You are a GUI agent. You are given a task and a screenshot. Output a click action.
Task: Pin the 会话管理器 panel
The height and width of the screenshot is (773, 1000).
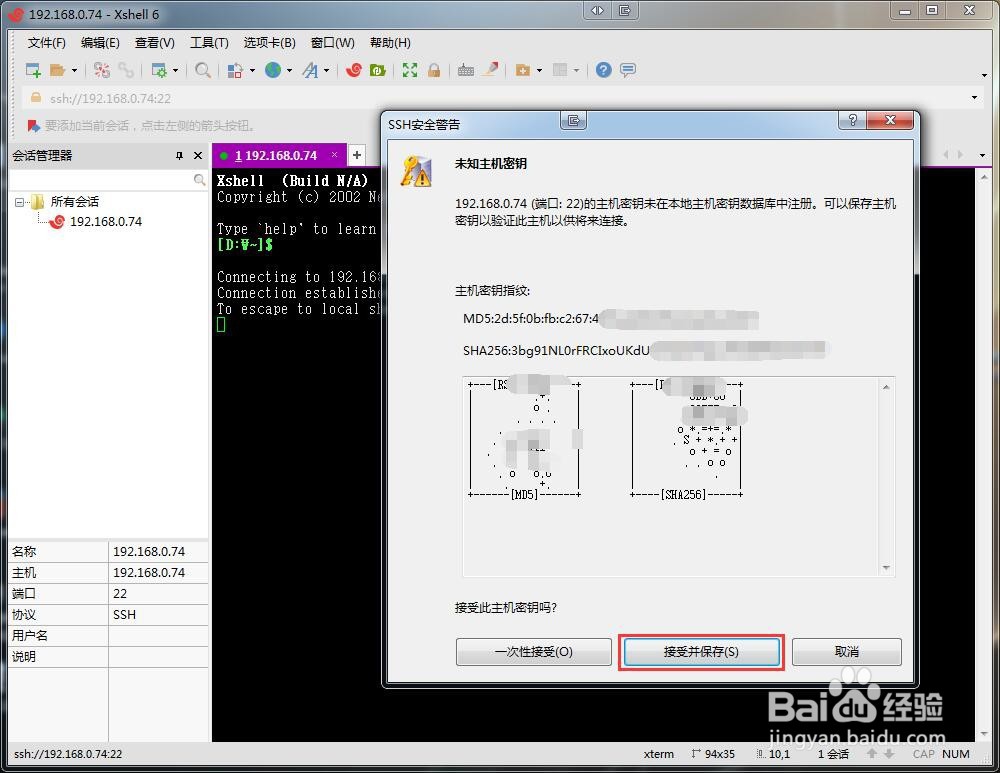[179, 156]
